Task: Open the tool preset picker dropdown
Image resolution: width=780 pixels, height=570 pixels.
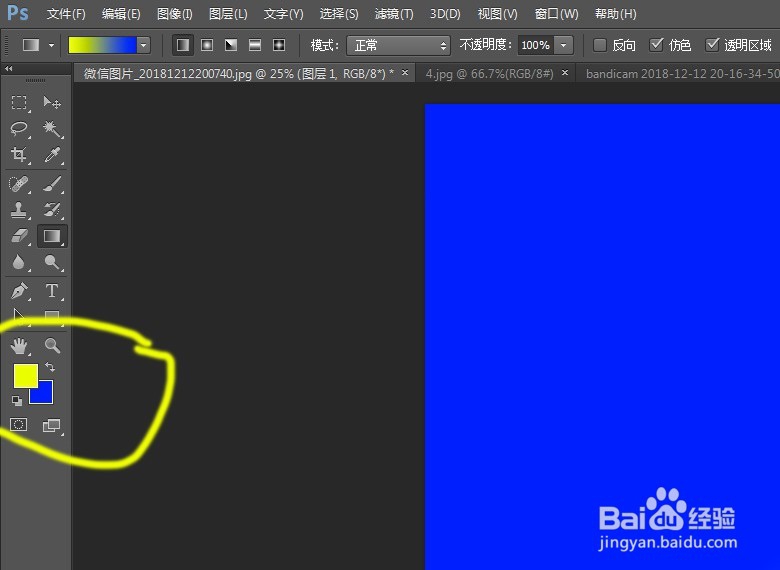Action: [52, 46]
